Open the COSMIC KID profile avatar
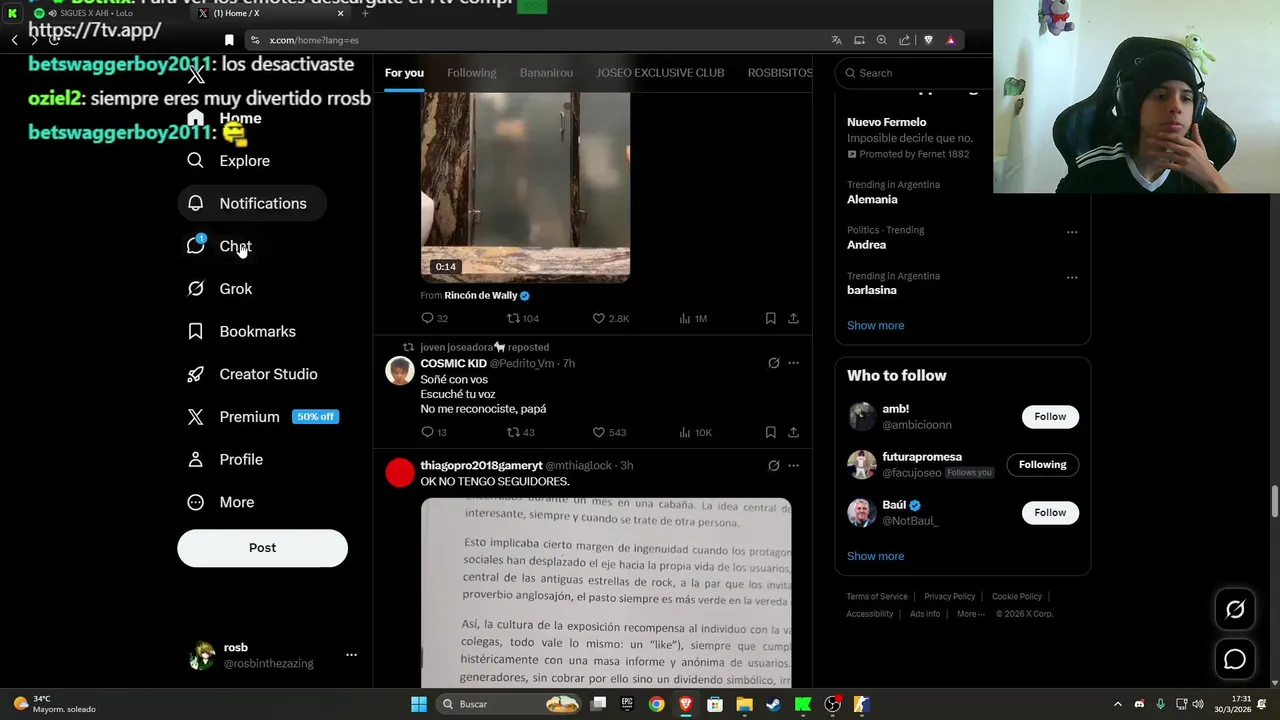This screenshot has height=720, width=1280. 400,371
